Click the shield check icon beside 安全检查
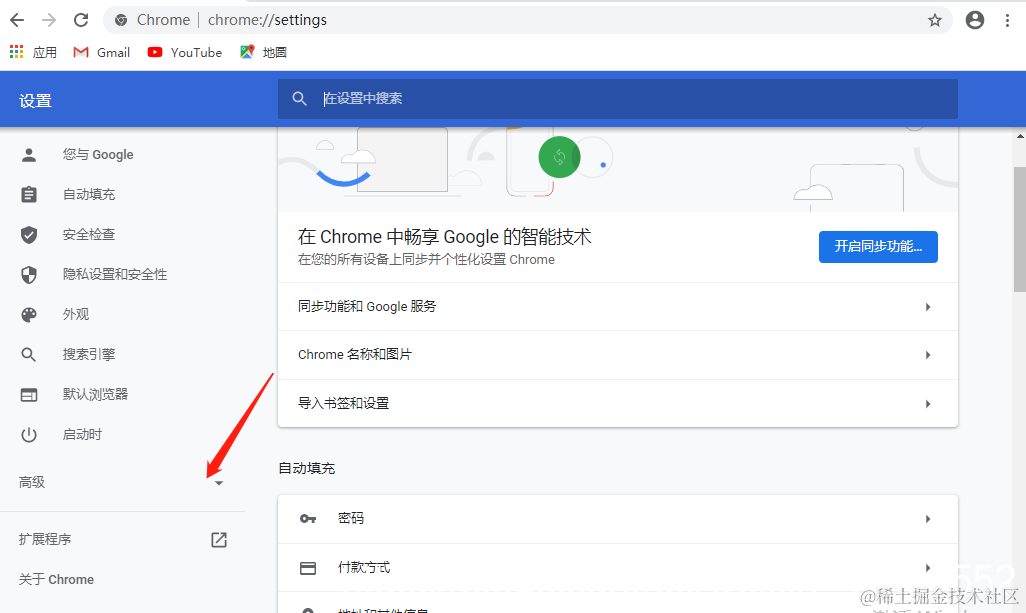 click(29, 234)
